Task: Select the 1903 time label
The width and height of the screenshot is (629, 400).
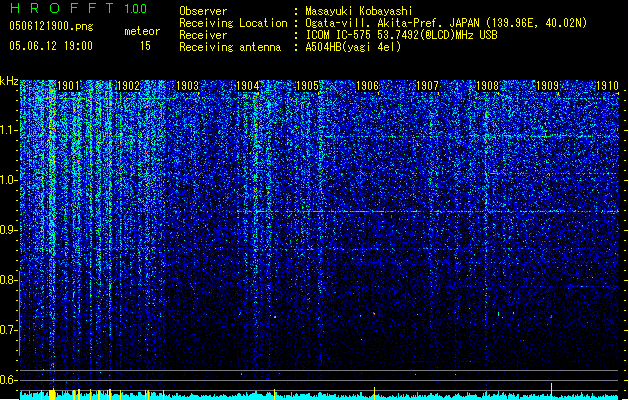Action: point(188,86)
